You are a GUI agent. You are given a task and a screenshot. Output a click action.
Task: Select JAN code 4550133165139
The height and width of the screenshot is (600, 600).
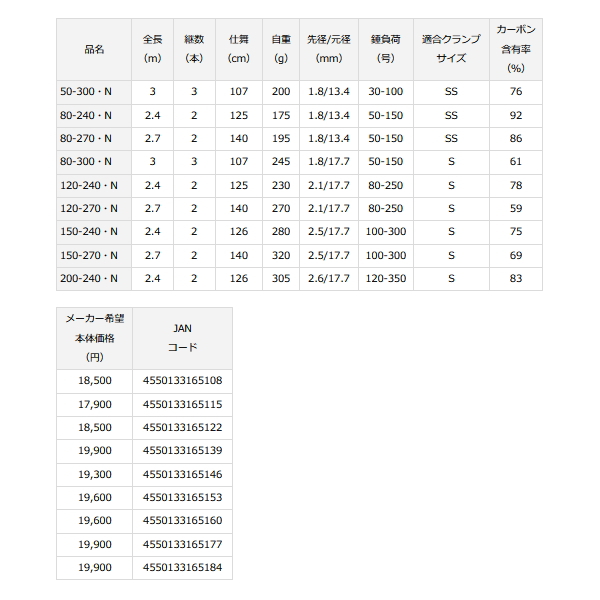pos(183,451)
